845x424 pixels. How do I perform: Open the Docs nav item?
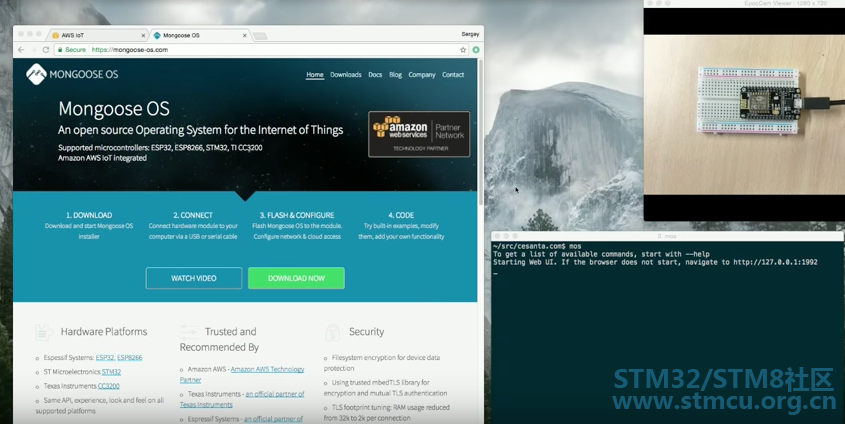375,75
